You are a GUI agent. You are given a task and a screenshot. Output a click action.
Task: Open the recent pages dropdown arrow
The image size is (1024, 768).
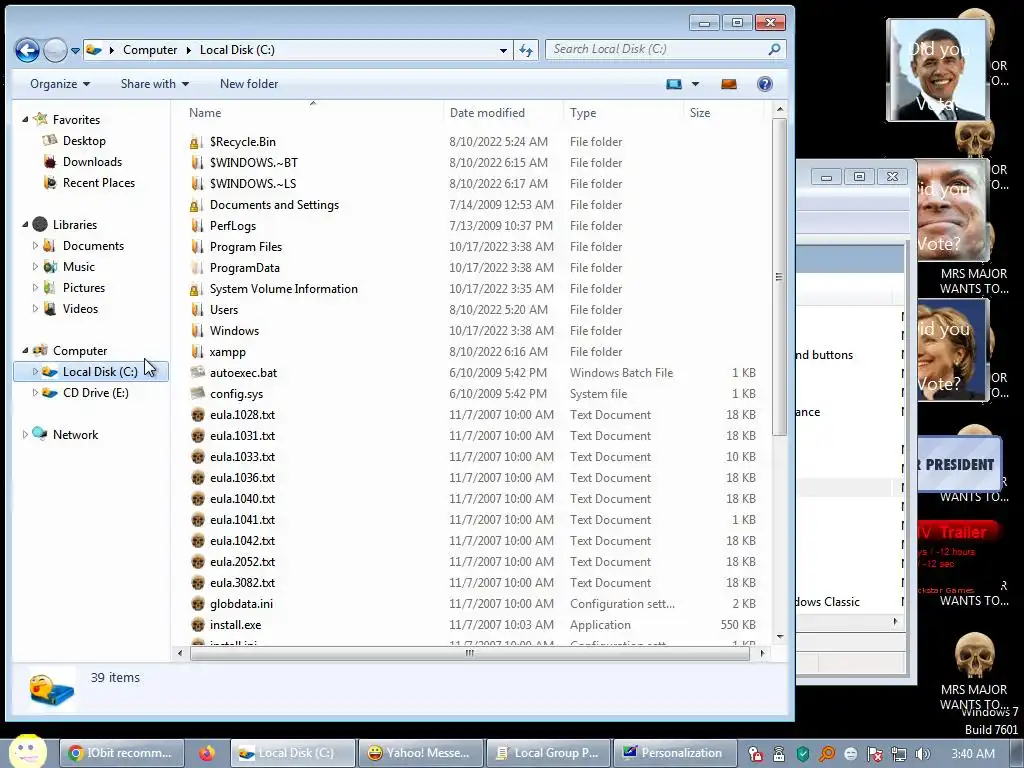click(x=75, y=50)
